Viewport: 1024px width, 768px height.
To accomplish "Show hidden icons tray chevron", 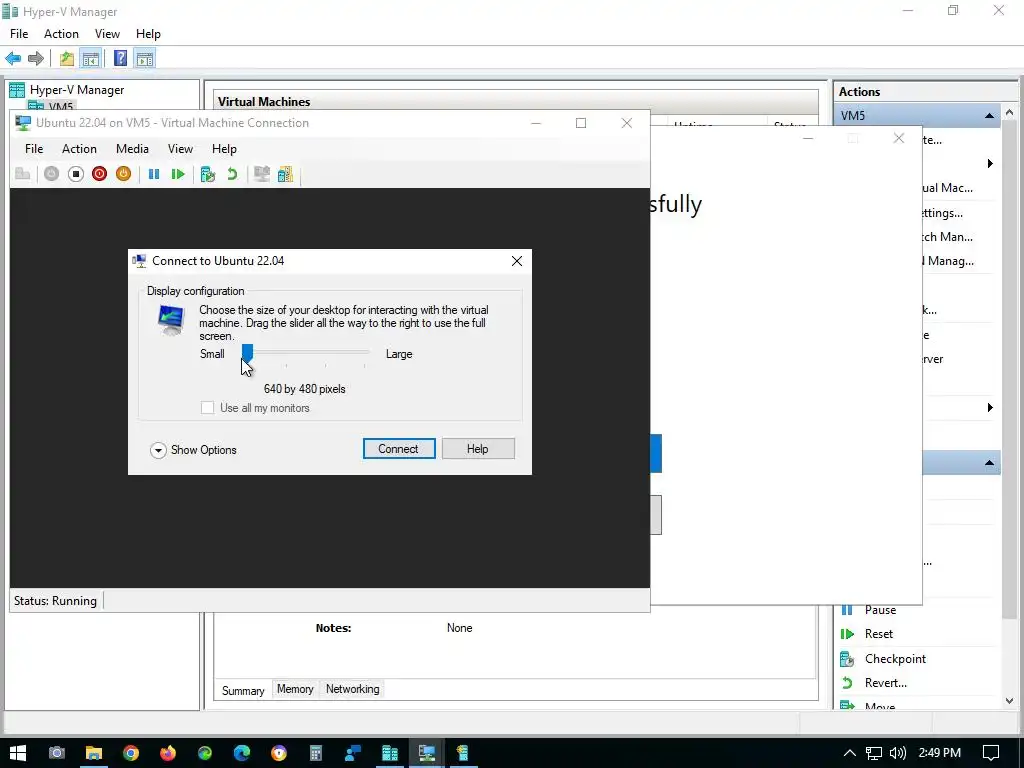I will 850,753.
